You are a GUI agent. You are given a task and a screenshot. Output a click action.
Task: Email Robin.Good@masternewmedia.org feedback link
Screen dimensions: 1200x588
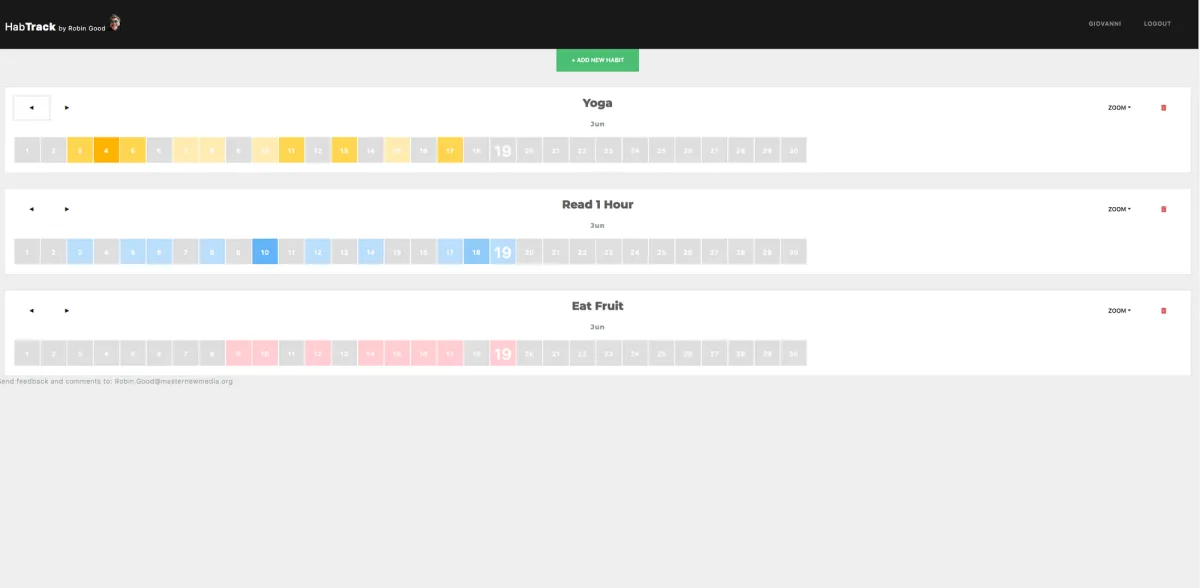tap(174, 381)
